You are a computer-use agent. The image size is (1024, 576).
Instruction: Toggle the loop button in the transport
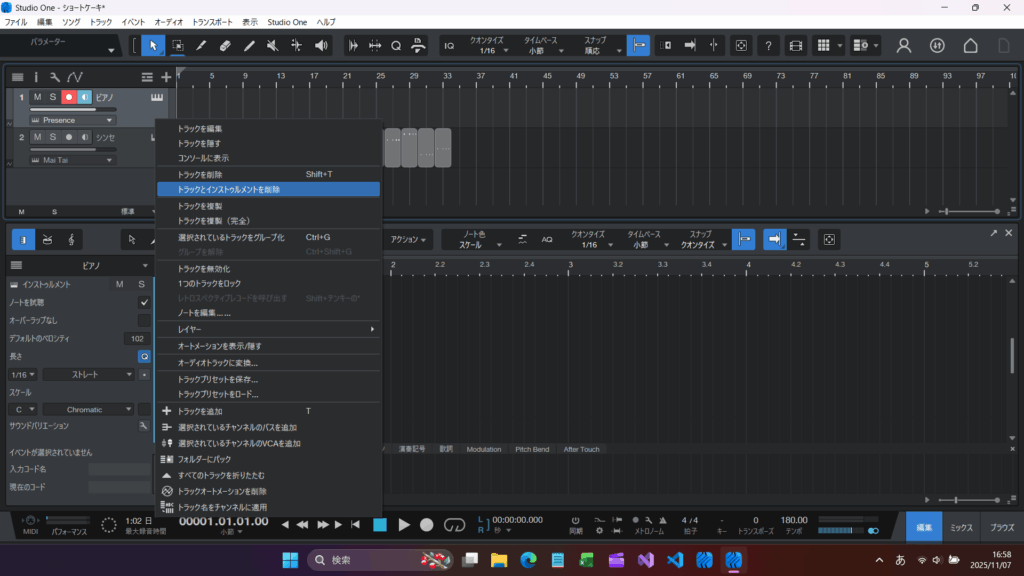[x=455, y=524]
